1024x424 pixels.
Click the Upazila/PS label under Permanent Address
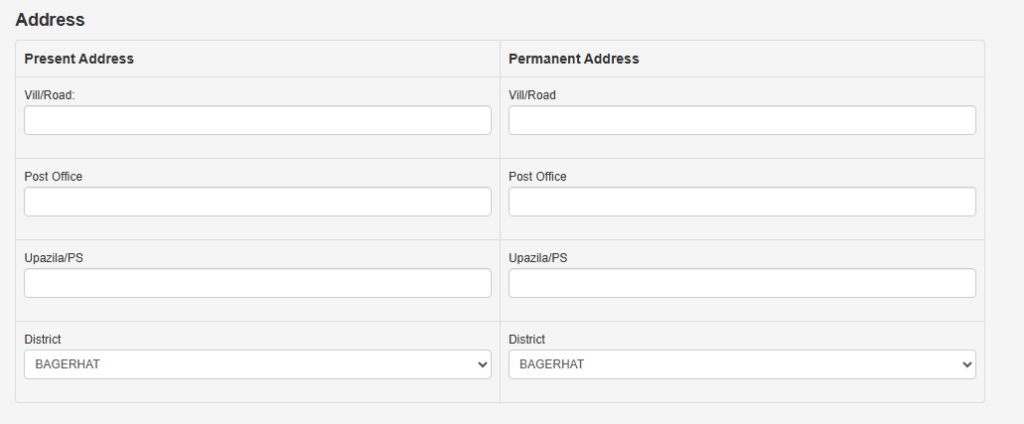coord(538,257)
